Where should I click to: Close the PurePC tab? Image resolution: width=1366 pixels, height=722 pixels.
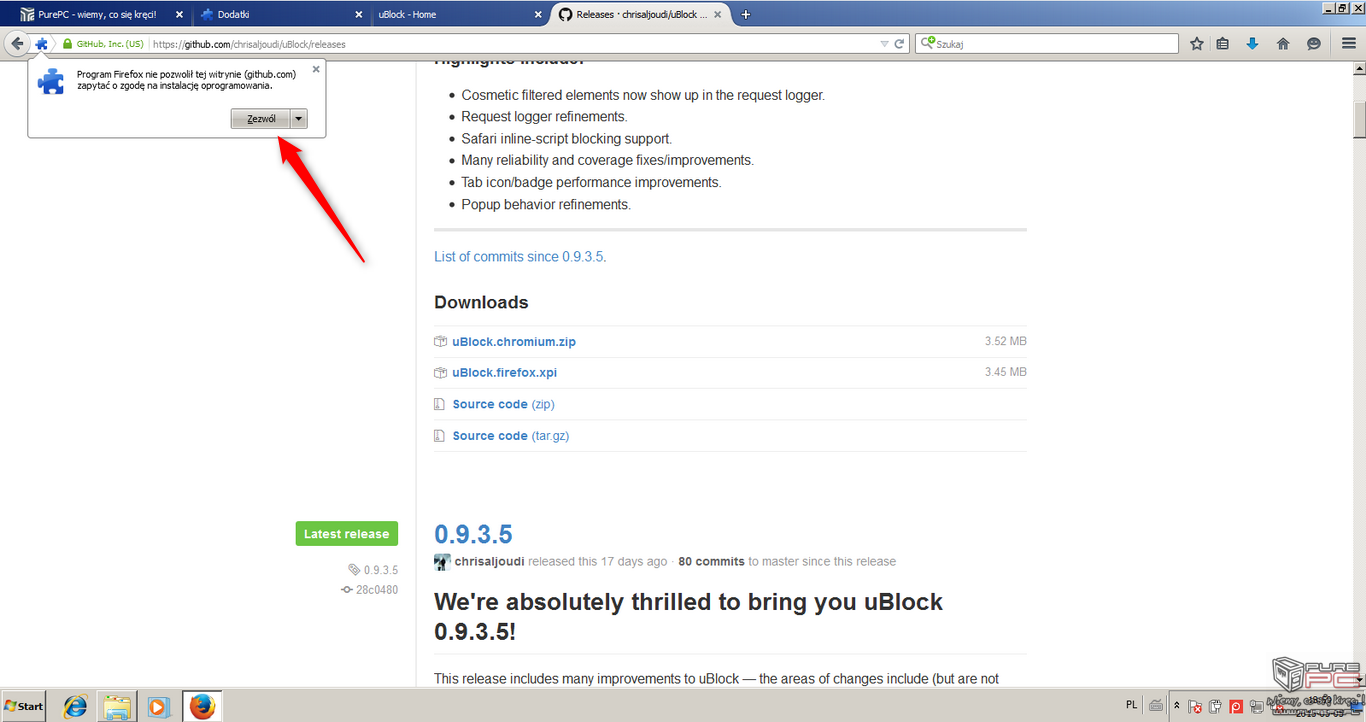tap(178, 14)
